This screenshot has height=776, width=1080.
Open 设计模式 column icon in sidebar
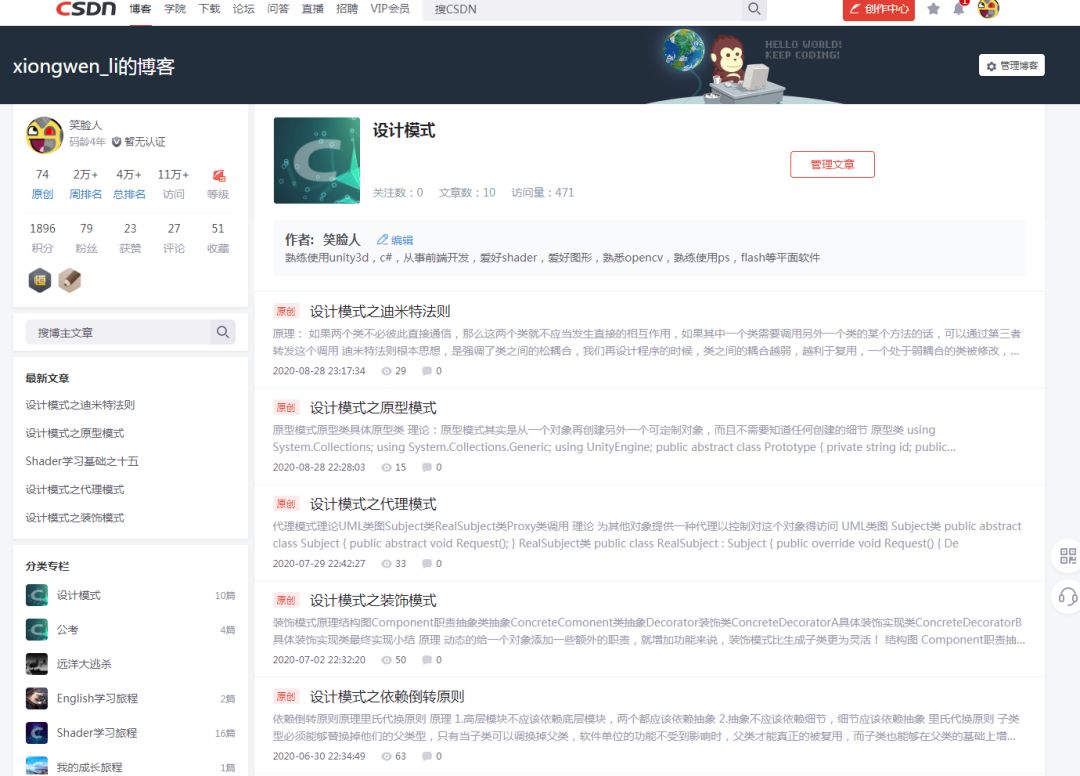[37, 595]
